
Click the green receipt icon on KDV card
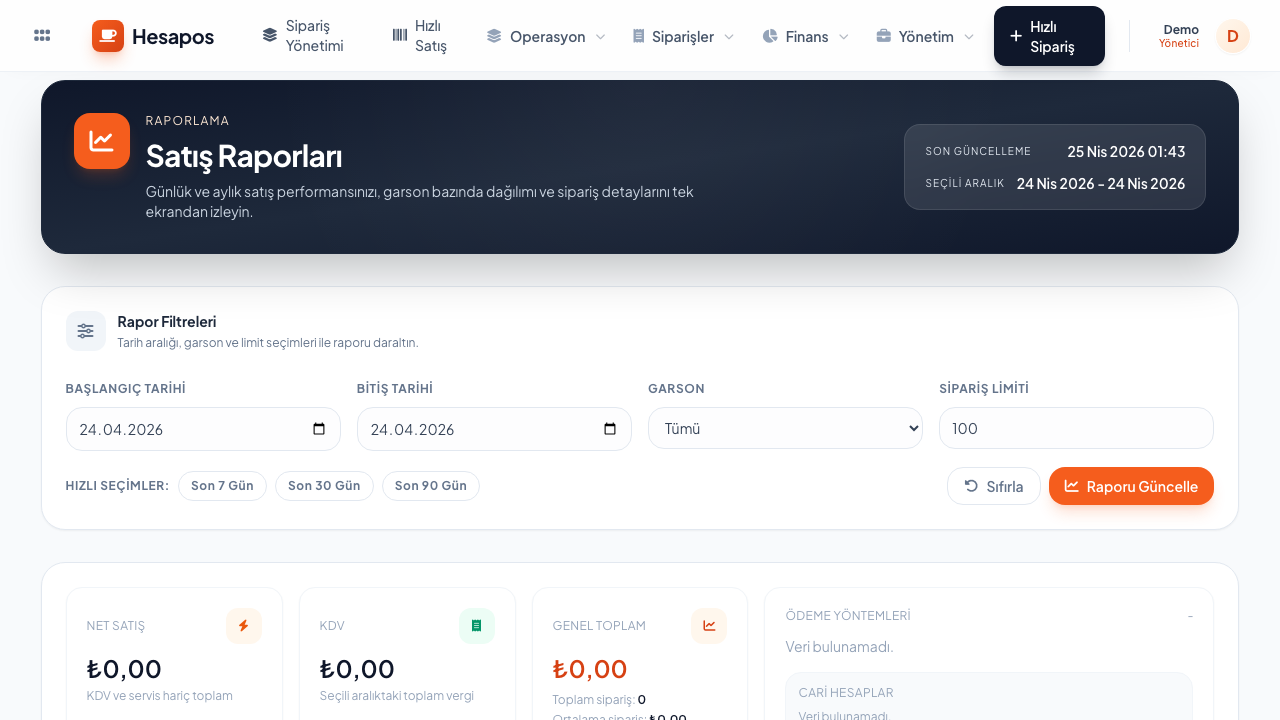477,626
